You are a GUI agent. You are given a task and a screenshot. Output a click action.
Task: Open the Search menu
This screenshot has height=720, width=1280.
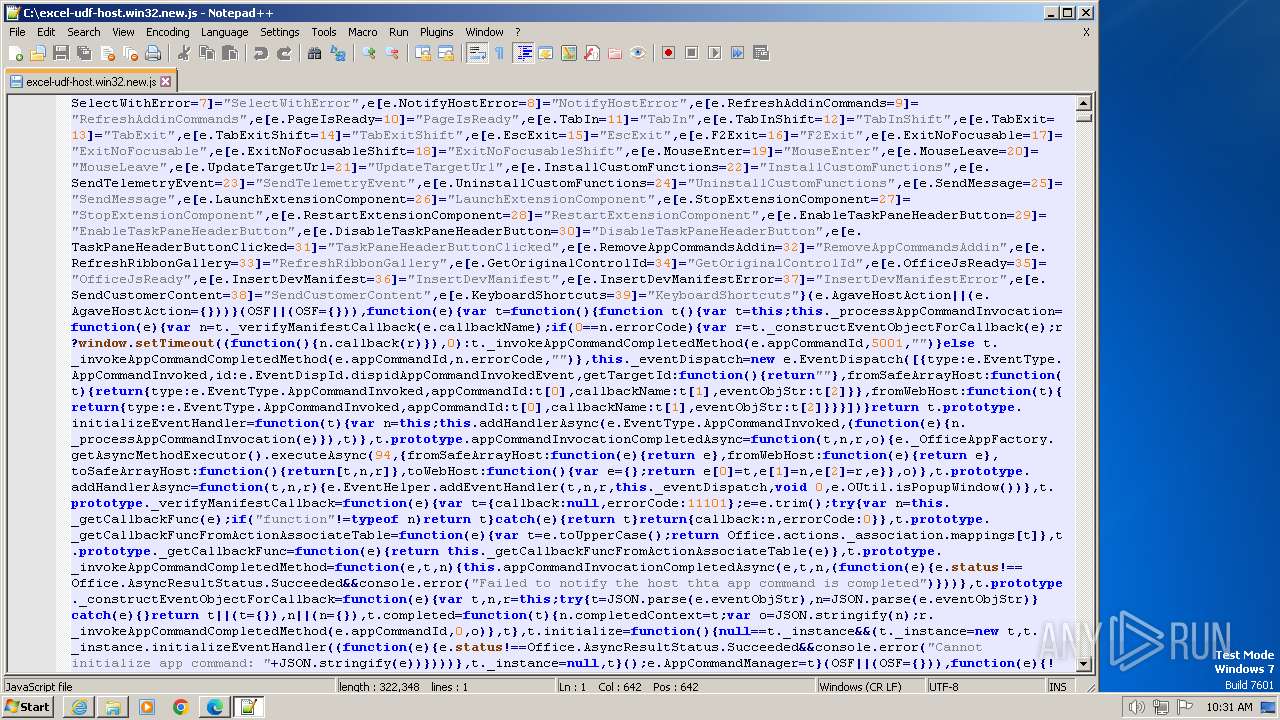(x=84, y=32)
